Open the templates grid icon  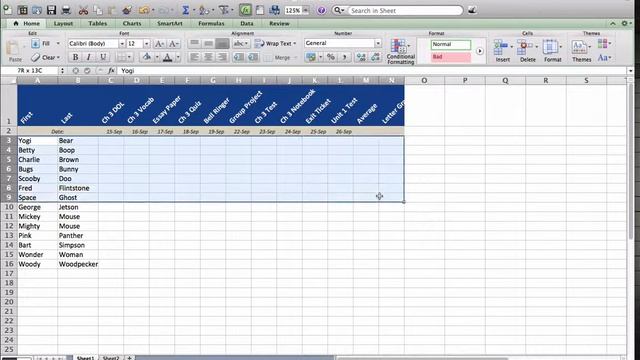point(22,10)
